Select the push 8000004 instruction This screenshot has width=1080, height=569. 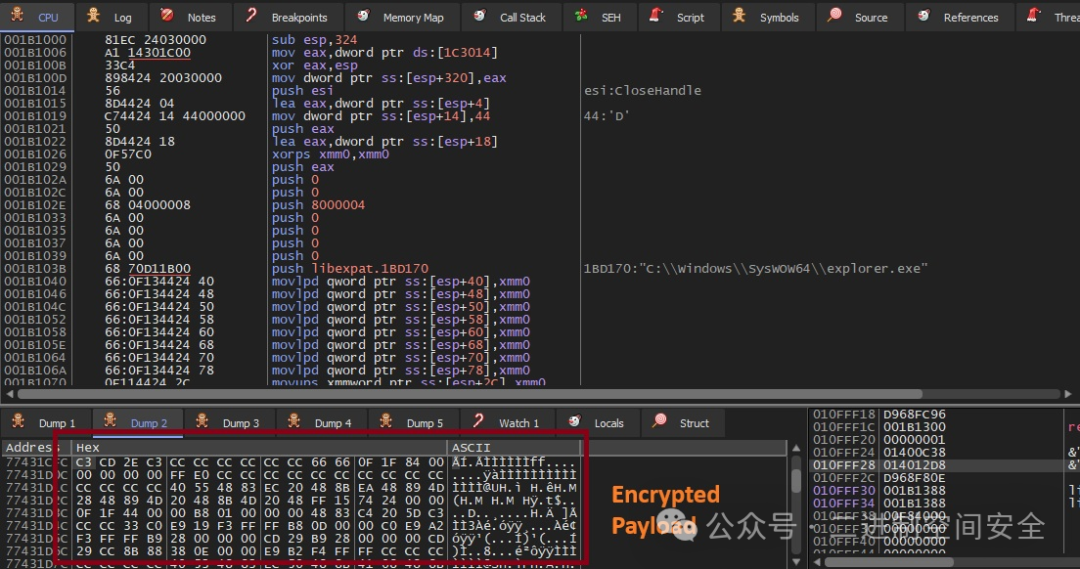(x=318, y=205)
